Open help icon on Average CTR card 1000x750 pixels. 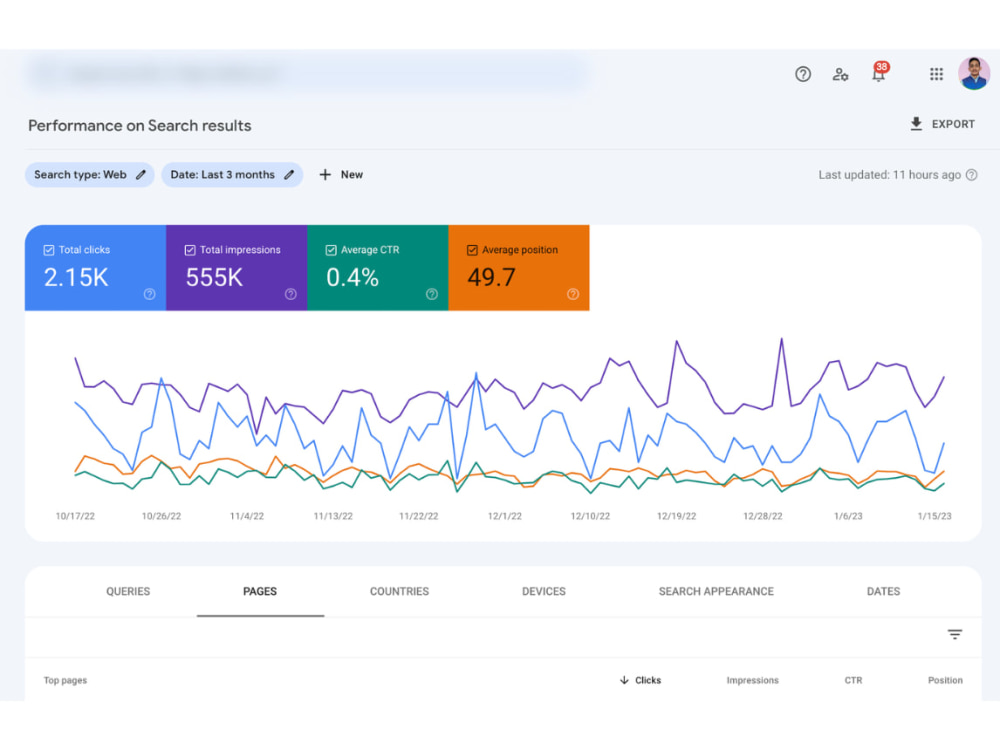tap(432, 294)
